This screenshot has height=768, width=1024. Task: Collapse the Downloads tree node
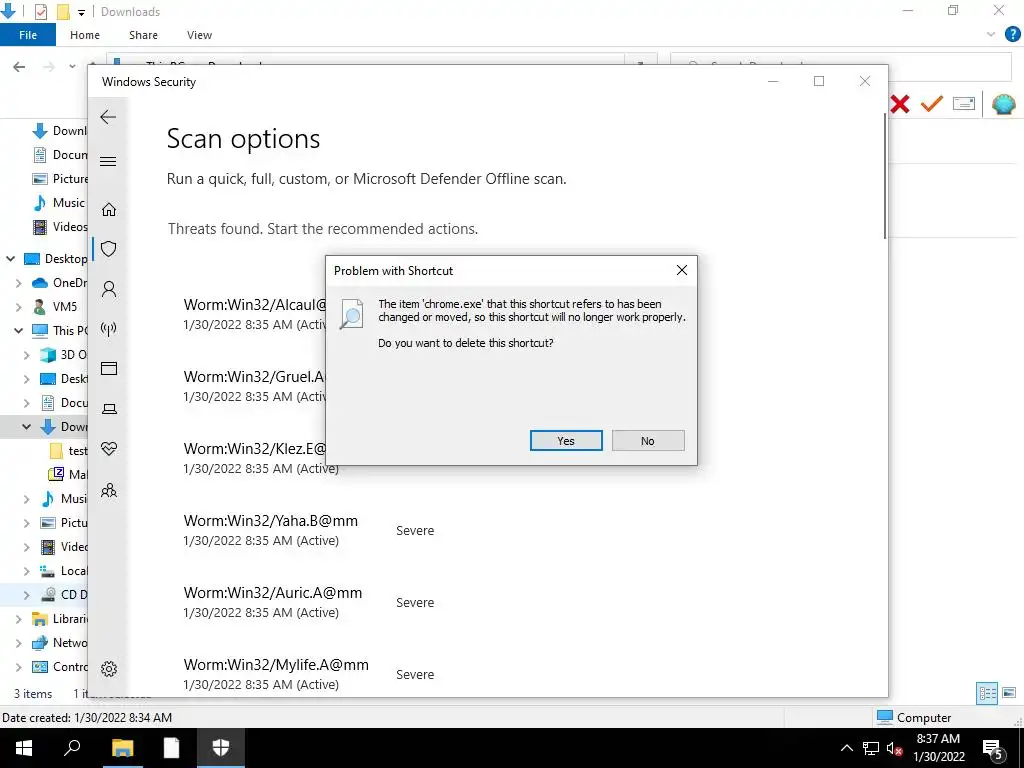(26, 426)
